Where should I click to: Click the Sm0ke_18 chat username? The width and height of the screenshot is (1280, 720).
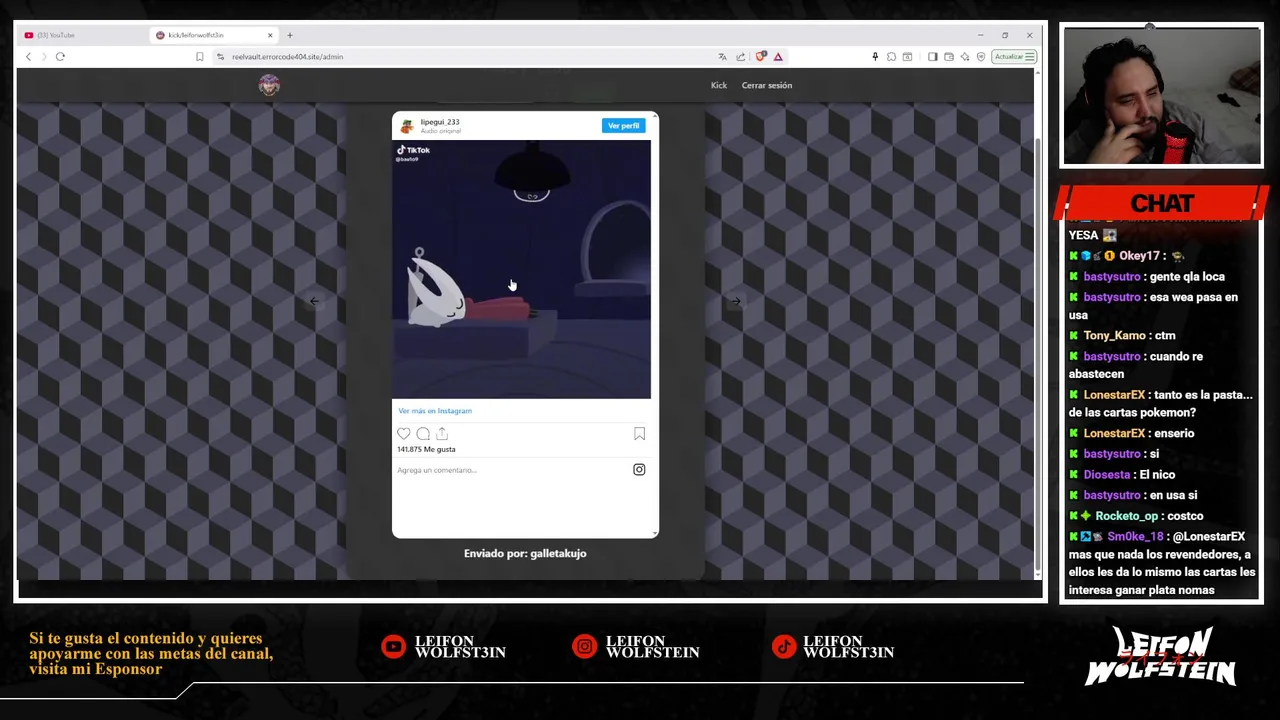(x=1135, y=537)
